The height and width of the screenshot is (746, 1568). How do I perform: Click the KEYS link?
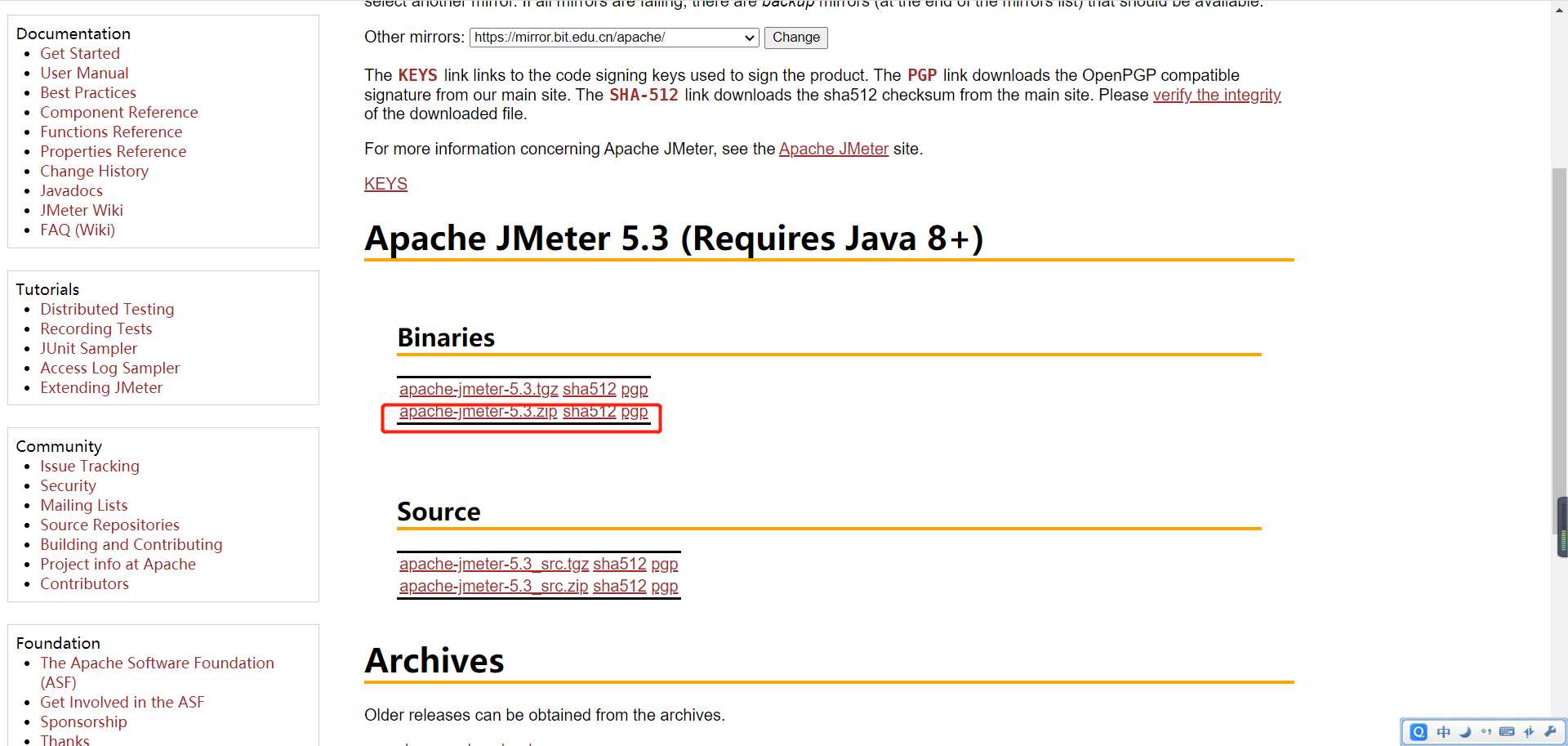385,184
